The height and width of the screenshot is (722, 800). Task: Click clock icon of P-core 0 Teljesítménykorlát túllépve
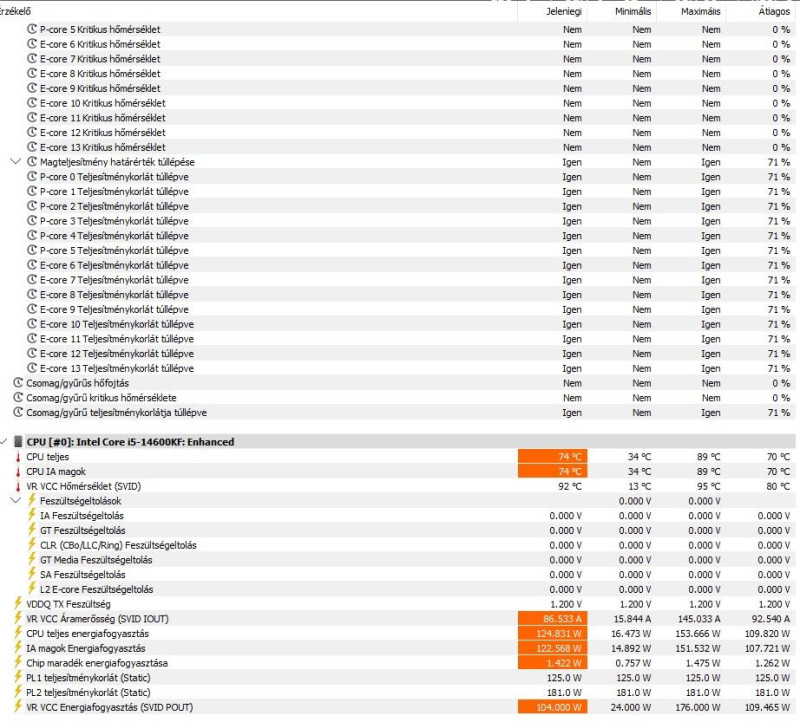pyautogui.click(x=32, y=177)
